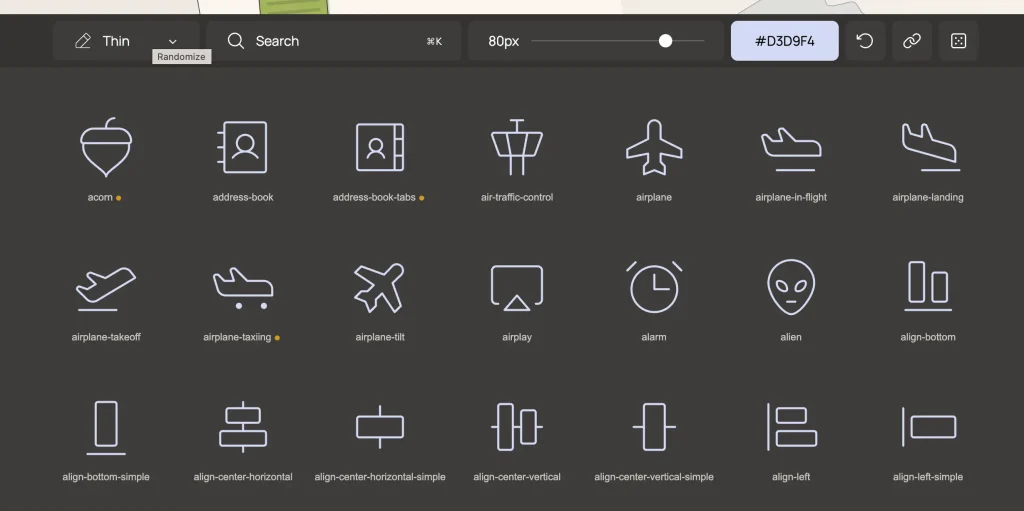Click the align-center-vertical icon
Viewport: 1024px width, 511px height.
click(517, 427)
